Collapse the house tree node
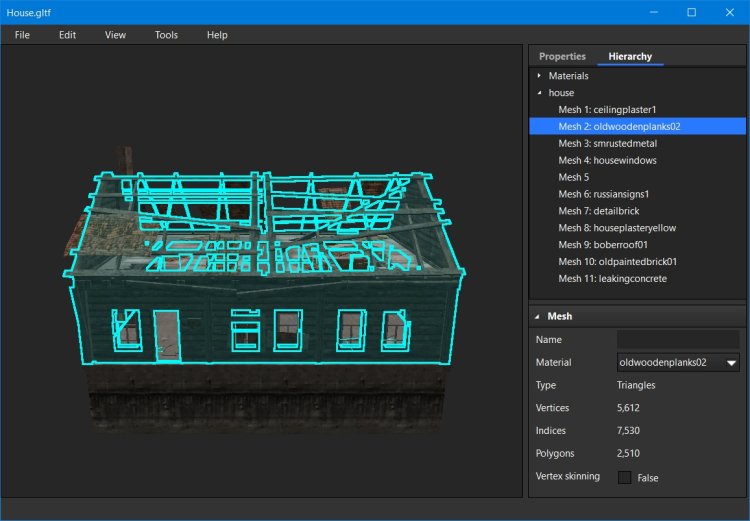 point(539,93)
